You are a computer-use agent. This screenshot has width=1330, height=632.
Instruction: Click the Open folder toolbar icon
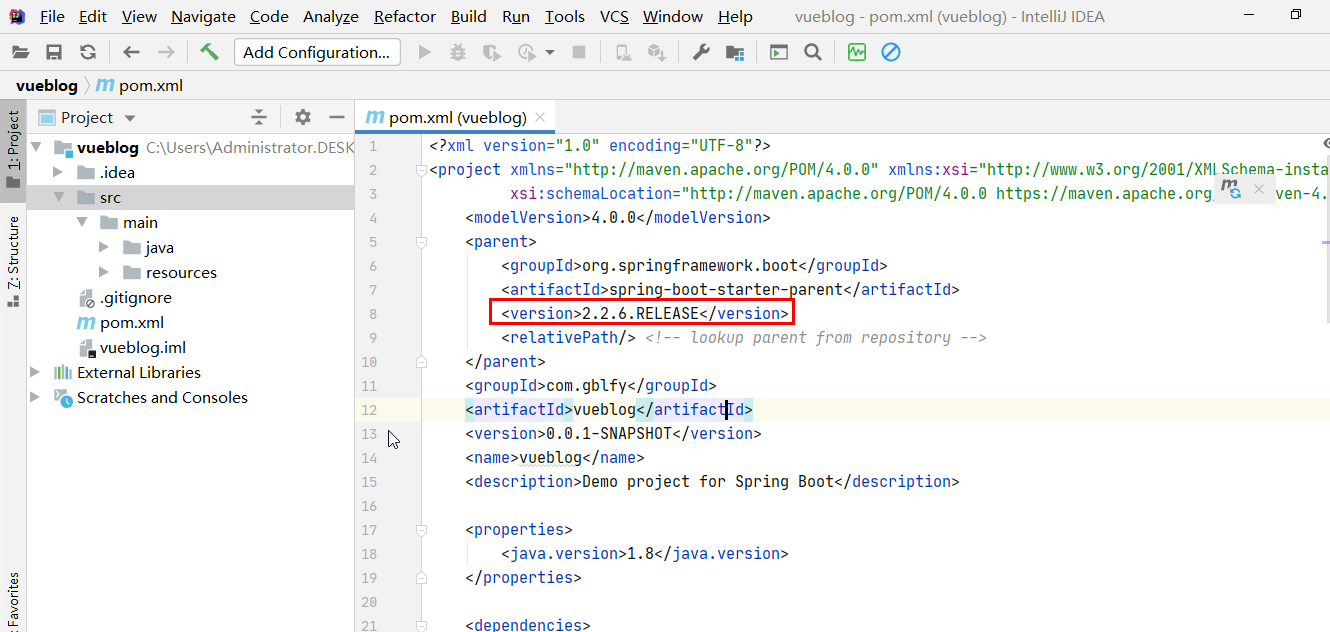(20, 52)
